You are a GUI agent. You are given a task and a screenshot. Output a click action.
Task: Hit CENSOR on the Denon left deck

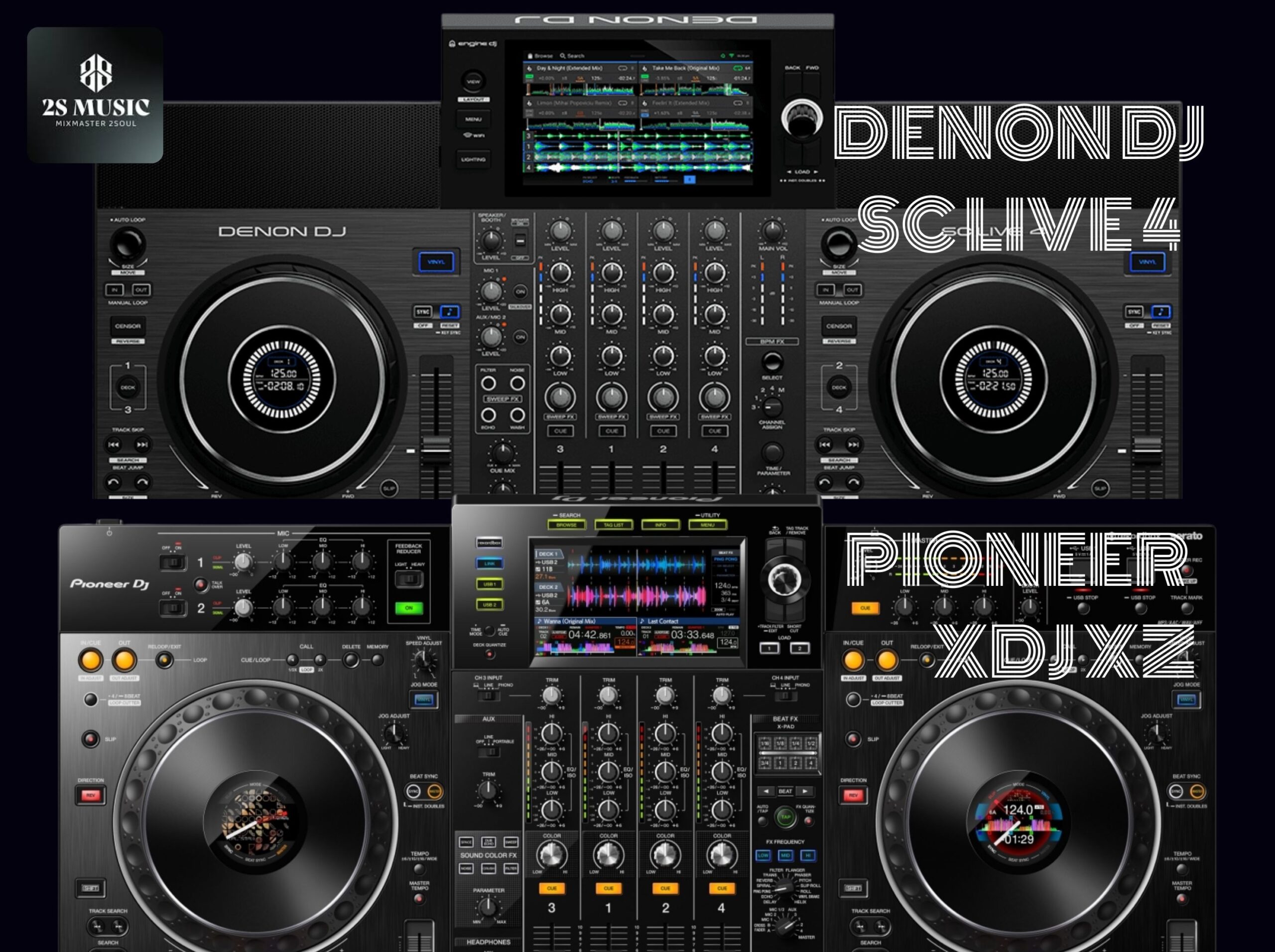[127, 326]
